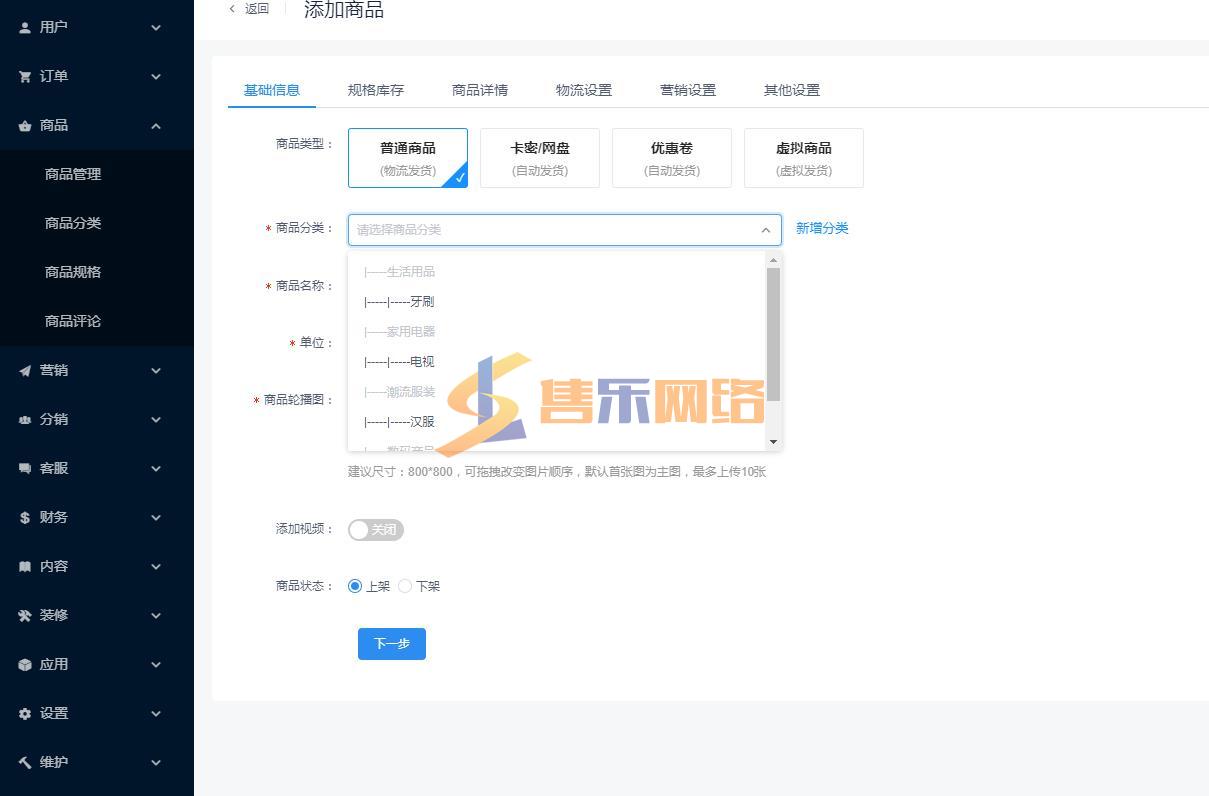Click the 返回 link
The width and height of the screenshot is (1209, 796).
257,9
